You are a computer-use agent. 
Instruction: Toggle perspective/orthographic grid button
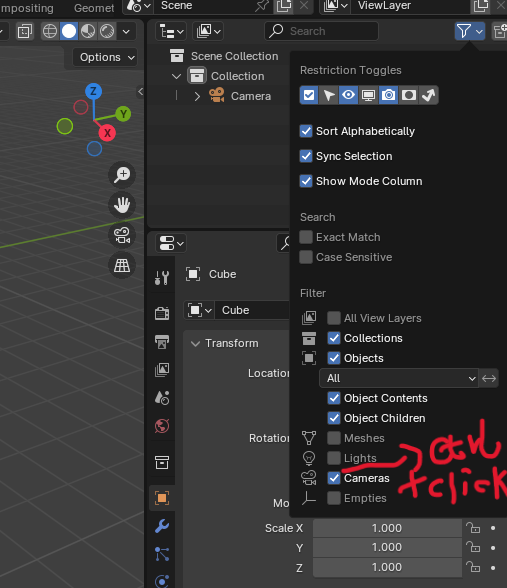(122, 265)
